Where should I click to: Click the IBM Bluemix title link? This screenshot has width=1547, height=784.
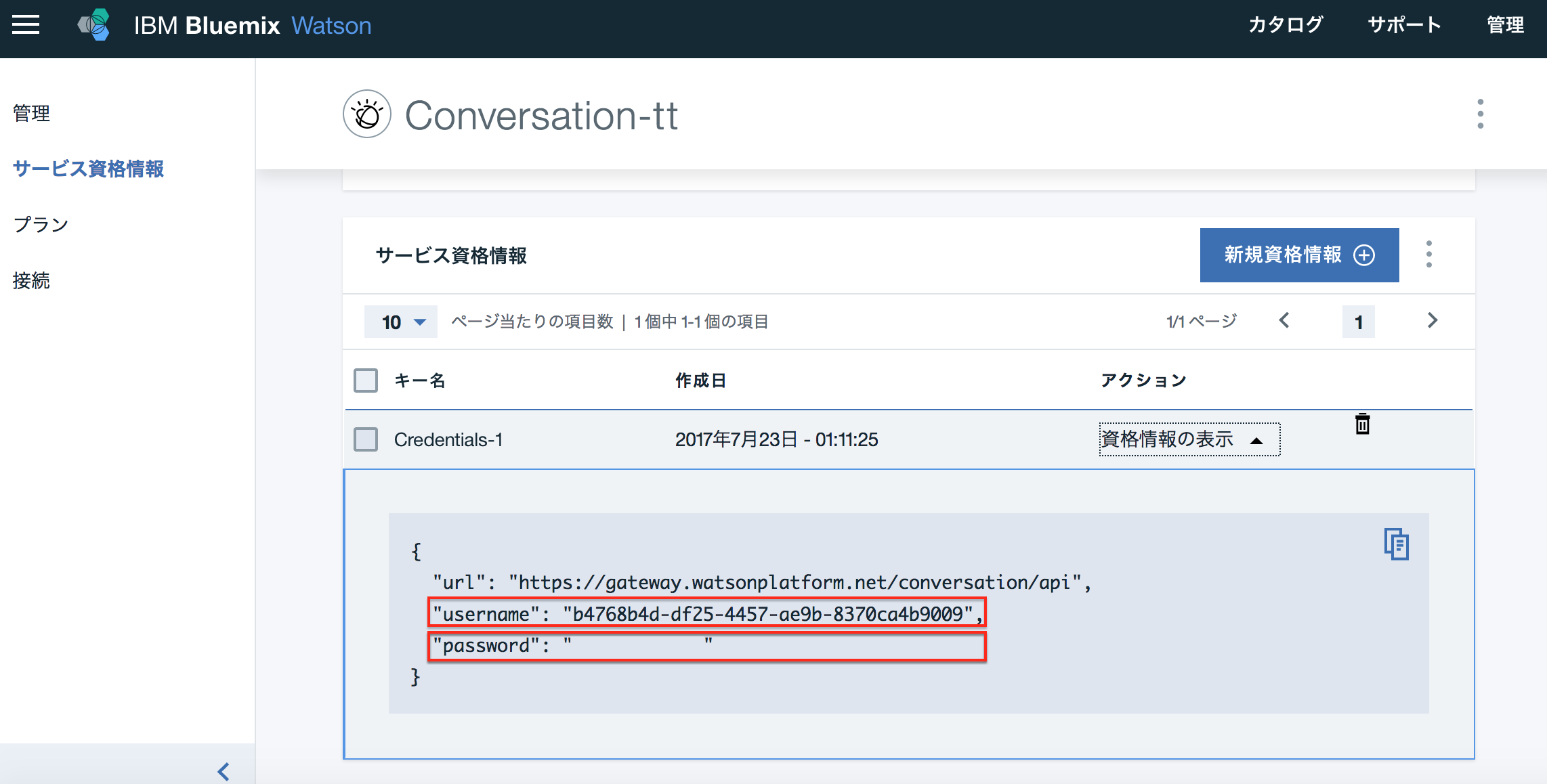(207, 25)
